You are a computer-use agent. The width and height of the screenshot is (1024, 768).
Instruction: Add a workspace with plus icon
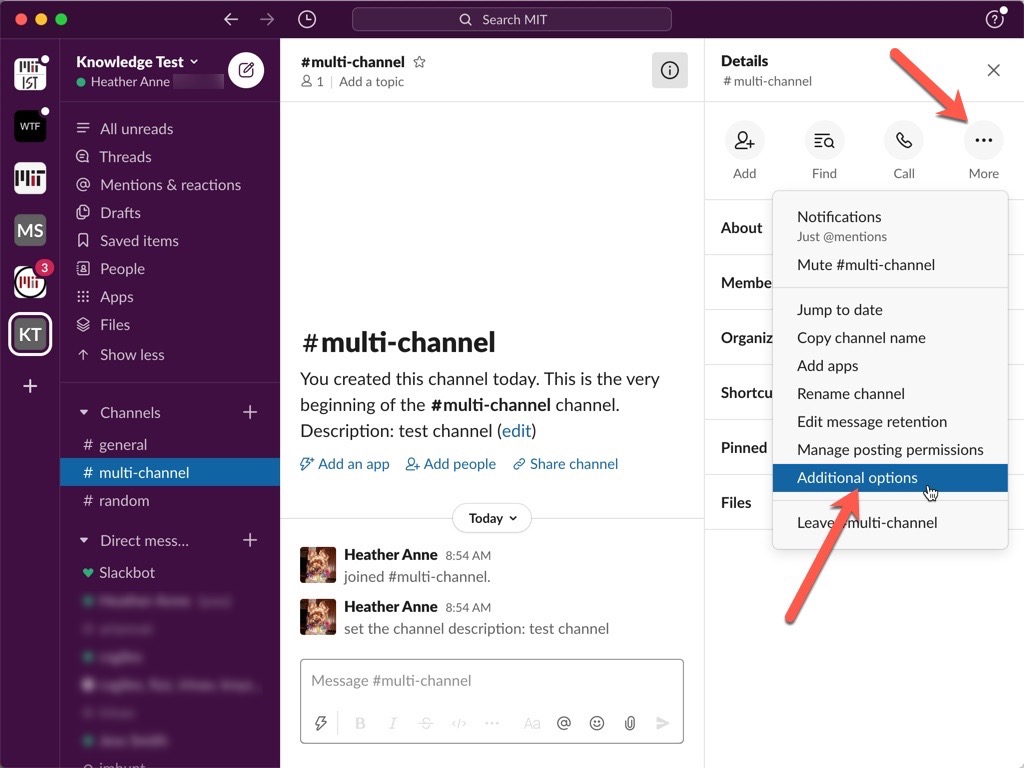30,386
